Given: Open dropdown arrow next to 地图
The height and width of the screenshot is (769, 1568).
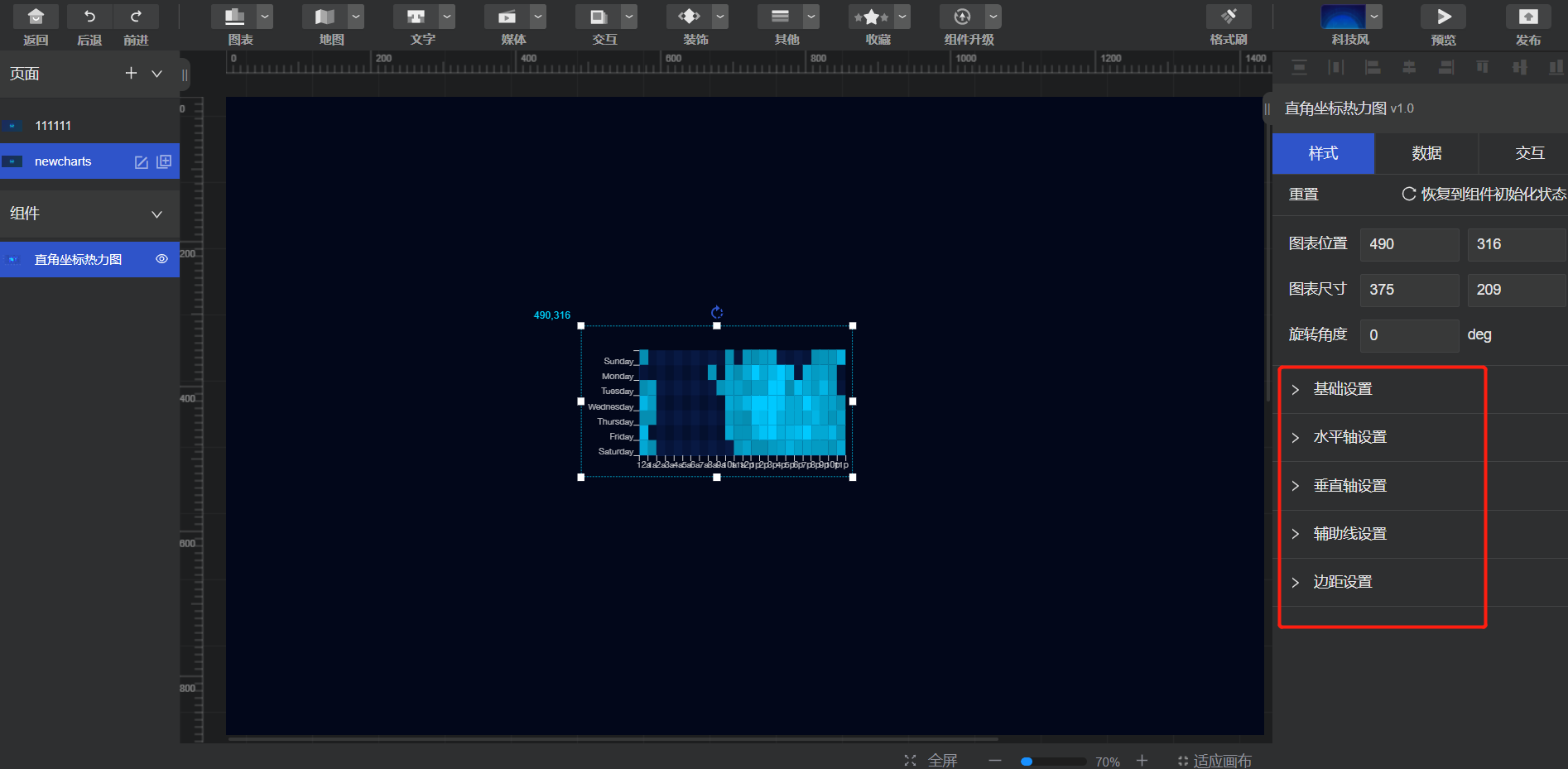Looking at the screenshot, I should coord(356,17).
